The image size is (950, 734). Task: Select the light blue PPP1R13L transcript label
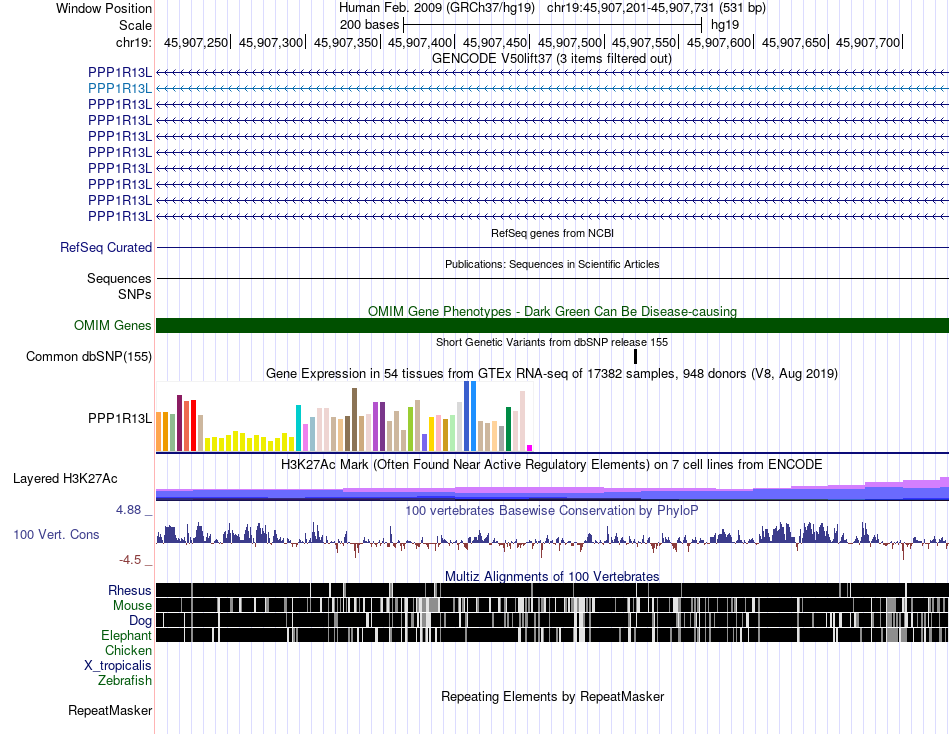[120, 88]
